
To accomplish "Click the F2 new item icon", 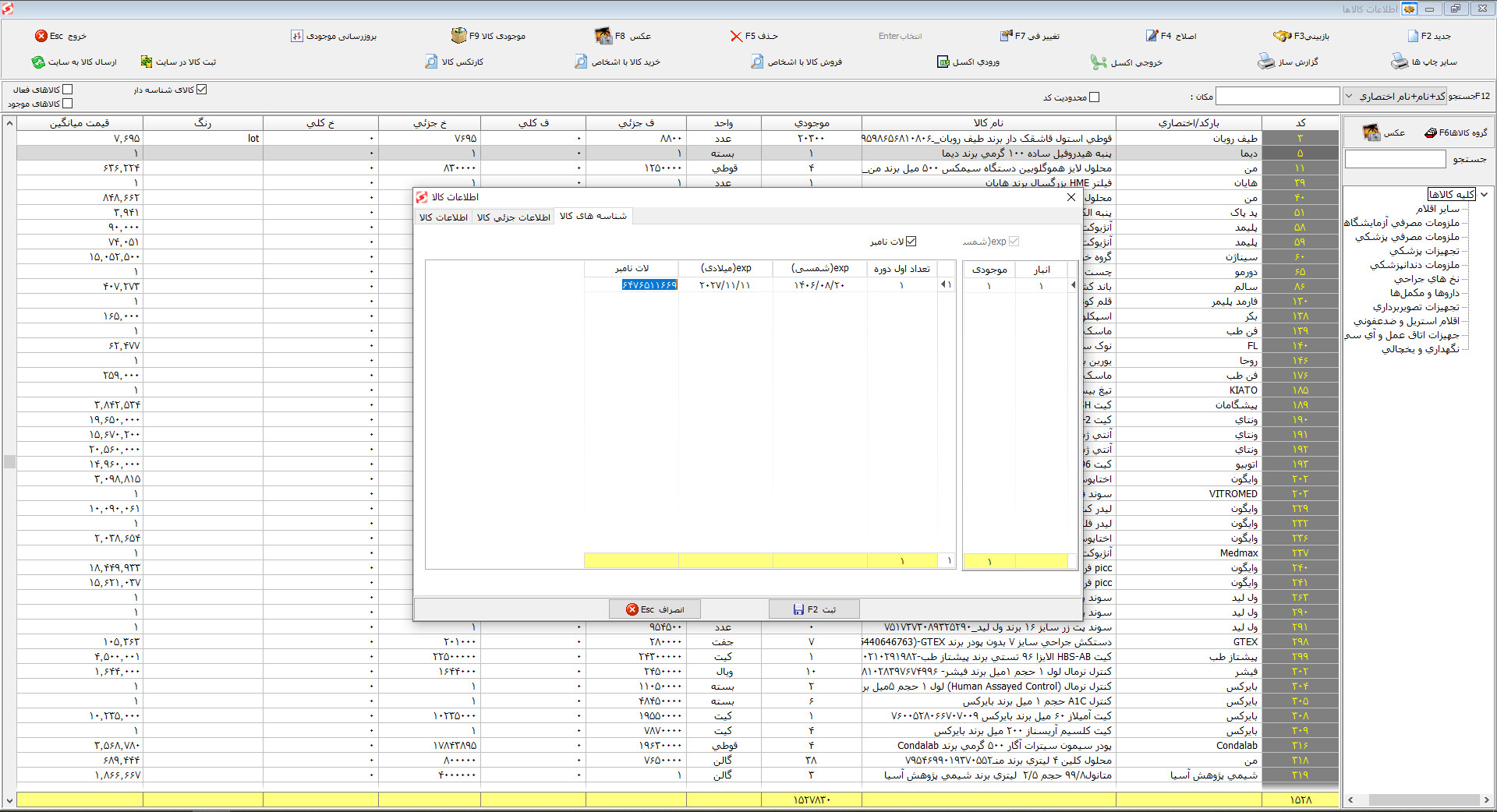I will click(1413, 36).
